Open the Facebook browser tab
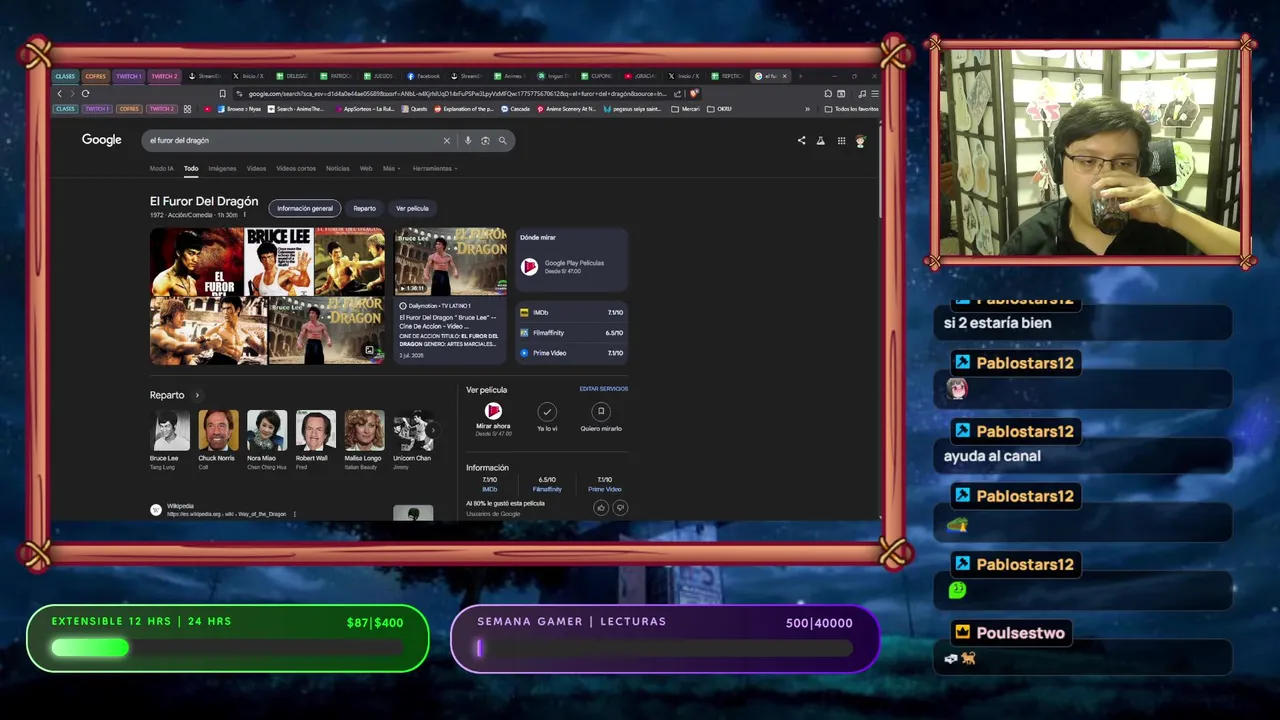Viewport: 1280px width, 720px height. coord(424,76)
